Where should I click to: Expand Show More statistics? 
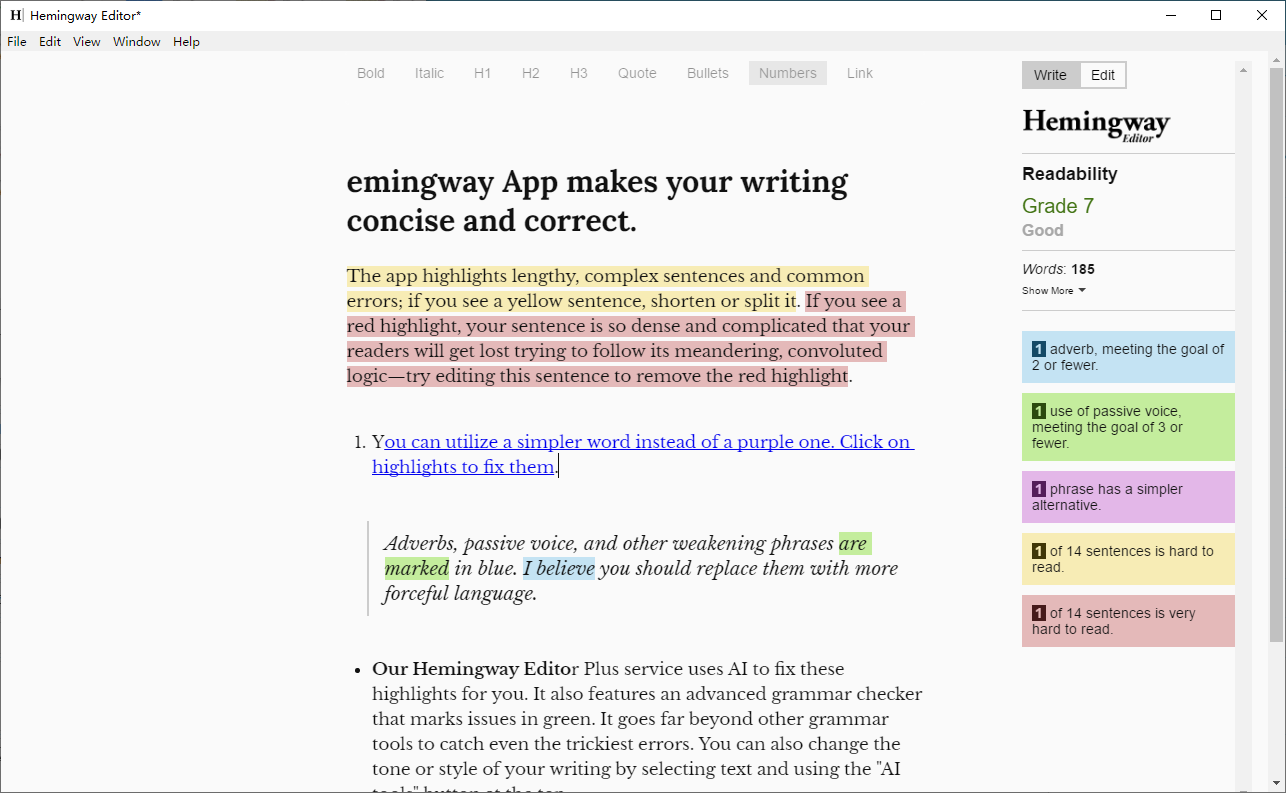coord(1054,291)
